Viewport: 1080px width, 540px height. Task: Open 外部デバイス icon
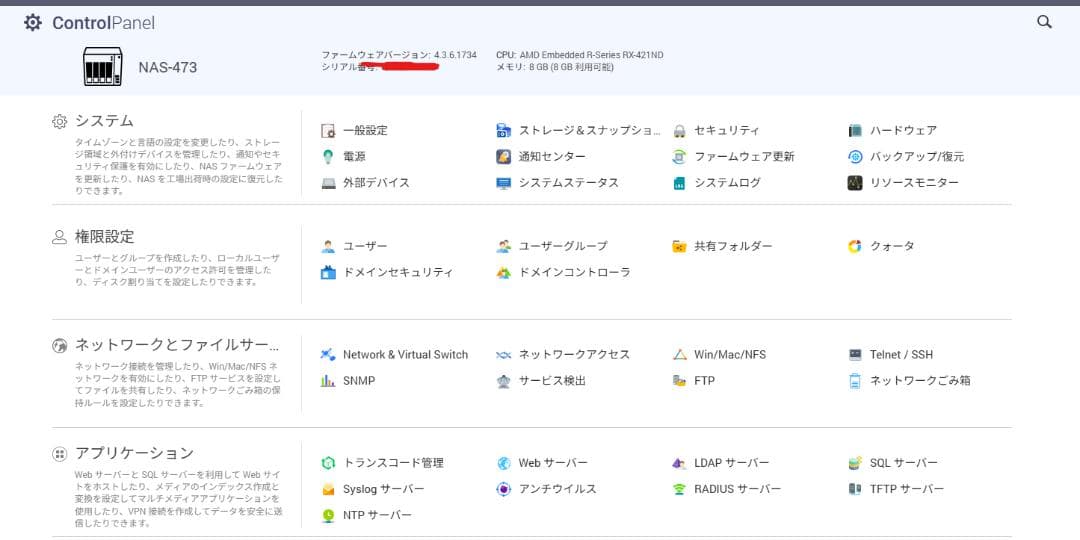point(328,183)
